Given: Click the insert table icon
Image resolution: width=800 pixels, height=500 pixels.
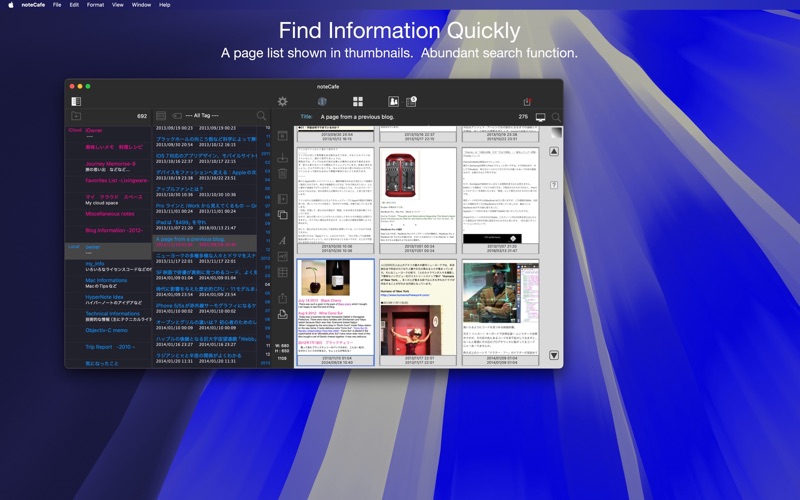Looking at the screenshot, I should [282, 272].
